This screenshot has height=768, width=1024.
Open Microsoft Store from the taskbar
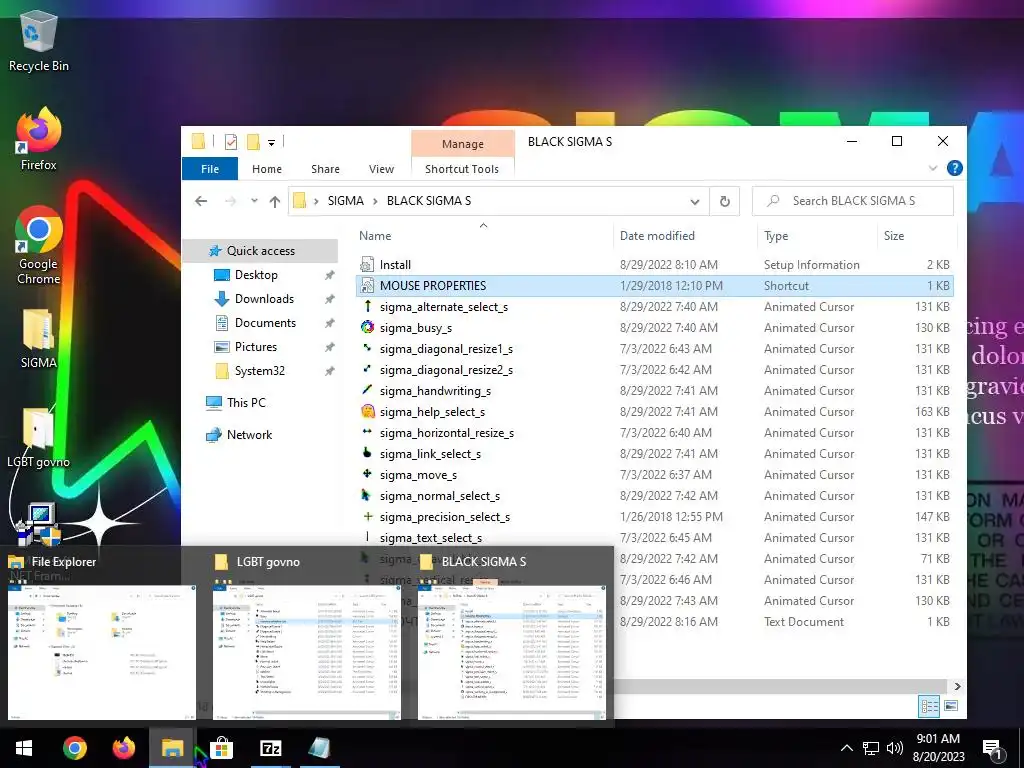pyautogui.click(x=222, y=748)
